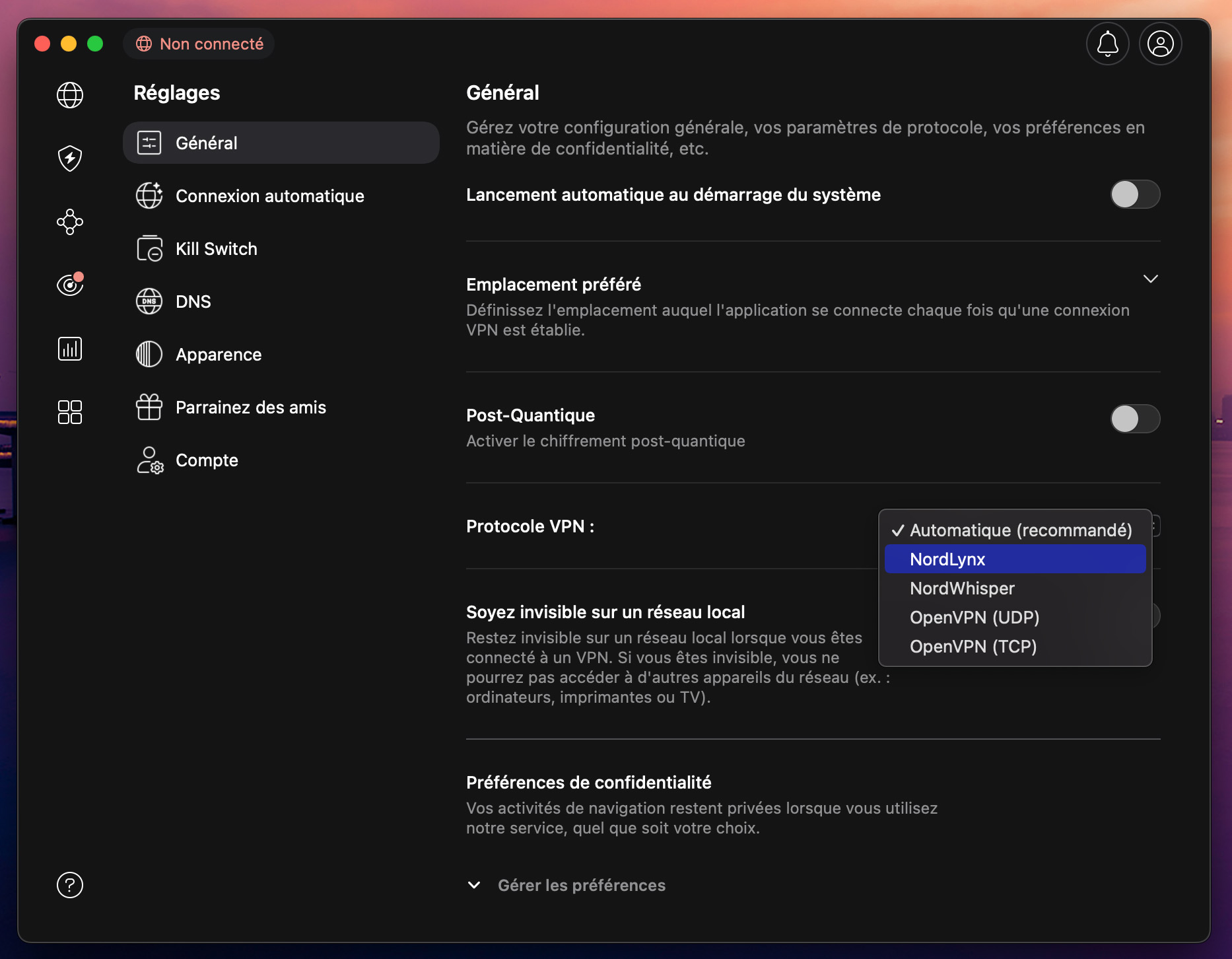Open Dark Web Monitor with notification dot
1232x959 pixels.
point(69,285)
